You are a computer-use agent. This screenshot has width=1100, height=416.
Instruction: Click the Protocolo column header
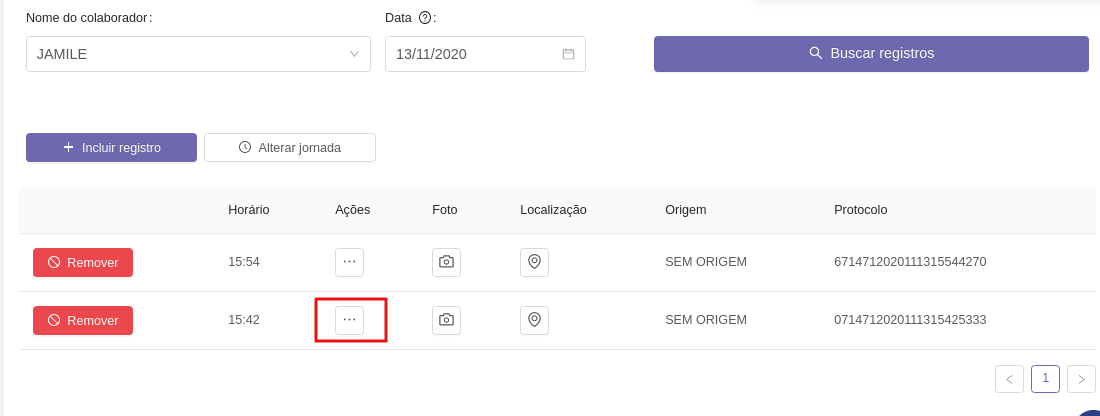860,210
